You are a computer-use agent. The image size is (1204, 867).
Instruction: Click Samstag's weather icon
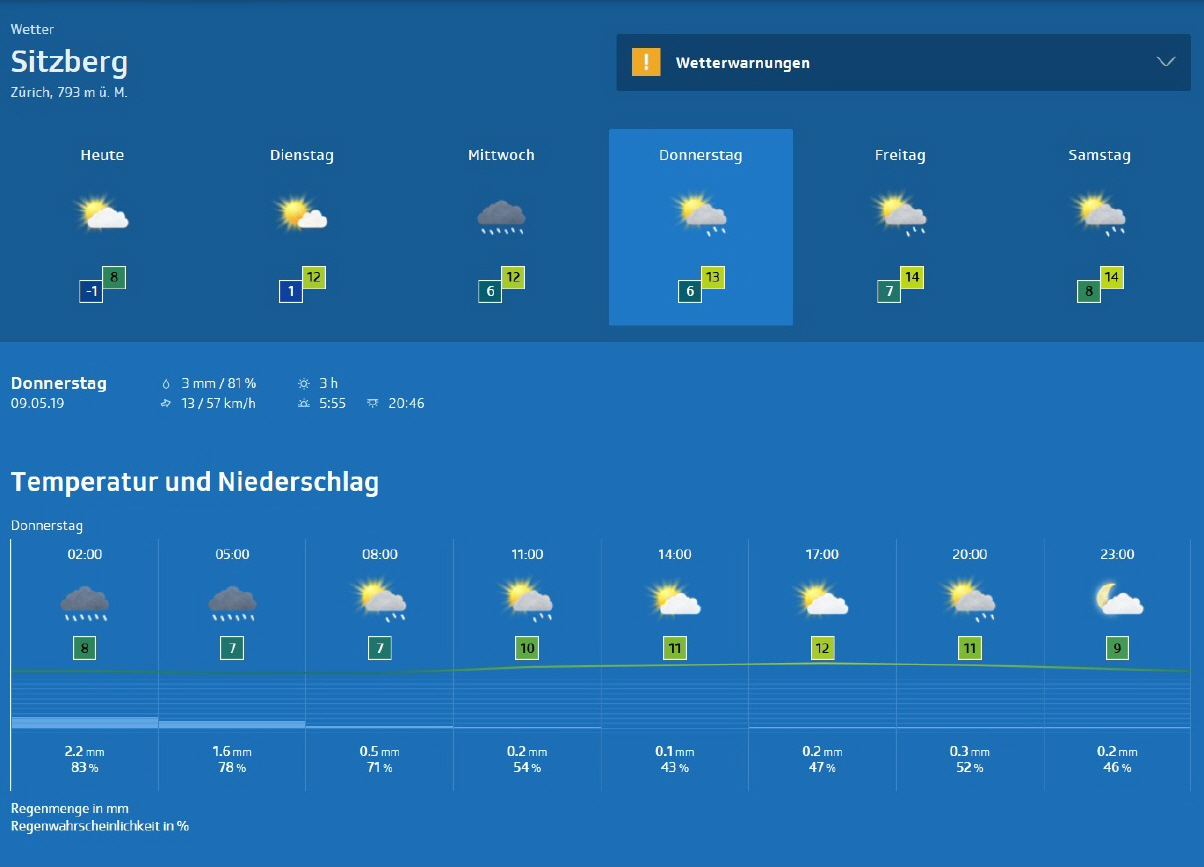pos(1099,215)
